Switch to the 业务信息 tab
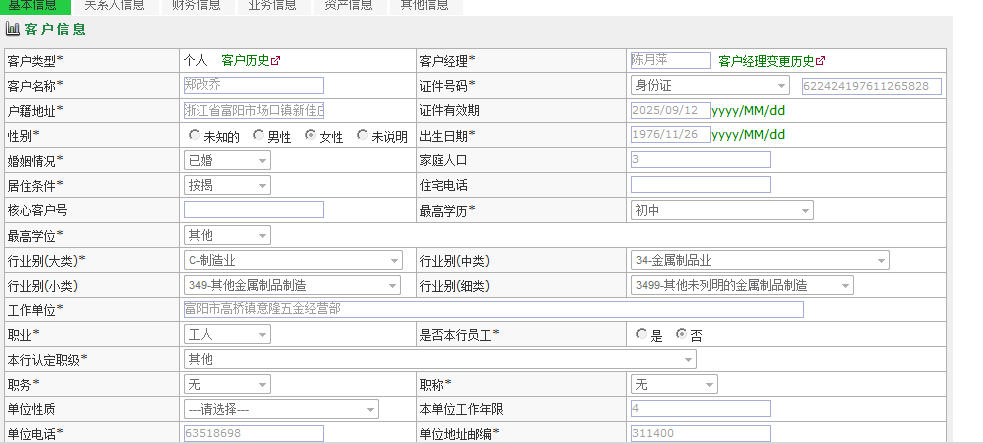Image resolution: width=983 pixels, height=444 pixels. coord(272,6)
